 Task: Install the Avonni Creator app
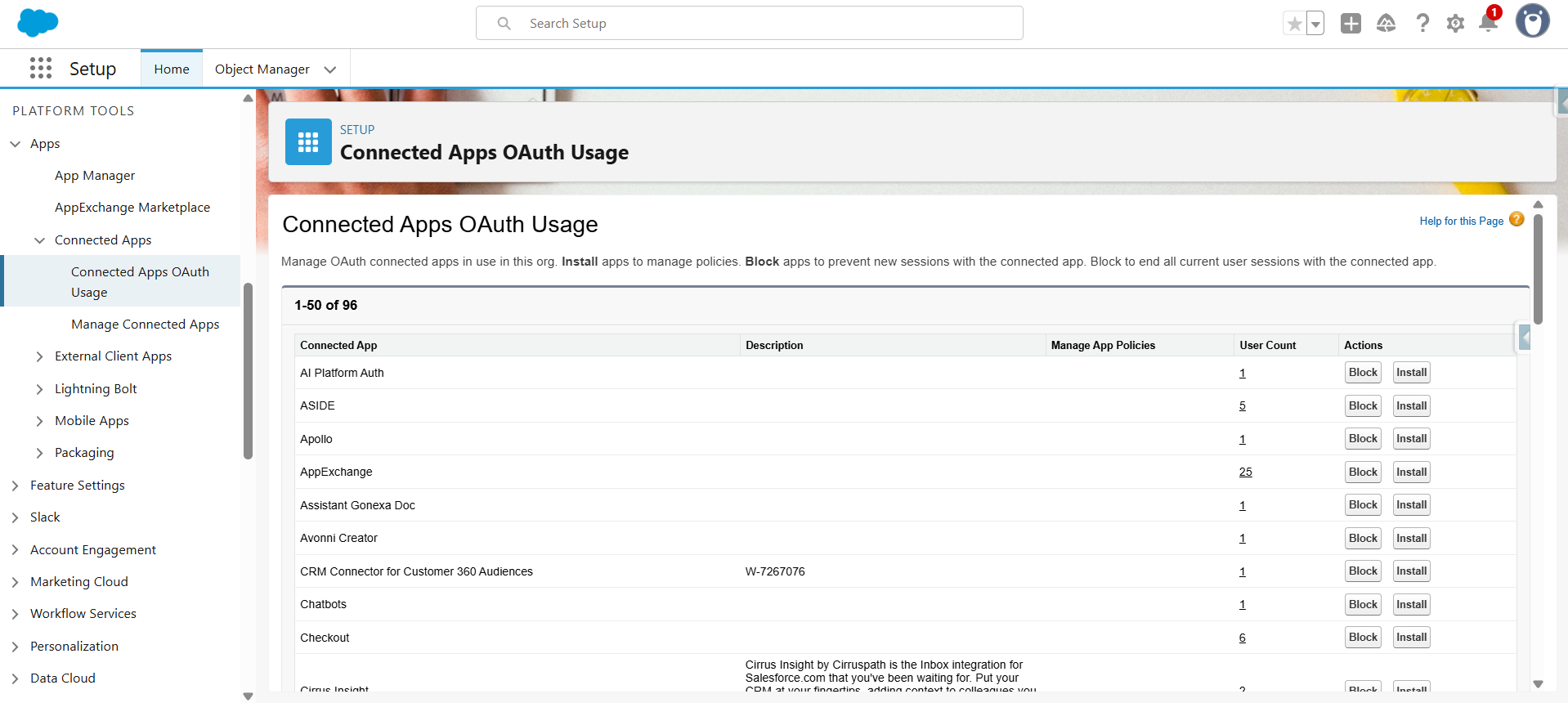tap(1412, 538)
